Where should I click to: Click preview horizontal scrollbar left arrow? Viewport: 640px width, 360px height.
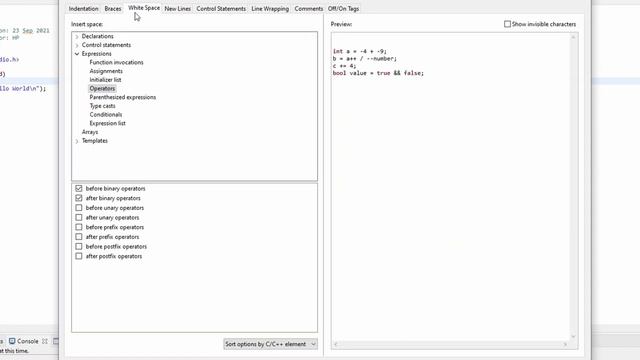click(336, 344)
